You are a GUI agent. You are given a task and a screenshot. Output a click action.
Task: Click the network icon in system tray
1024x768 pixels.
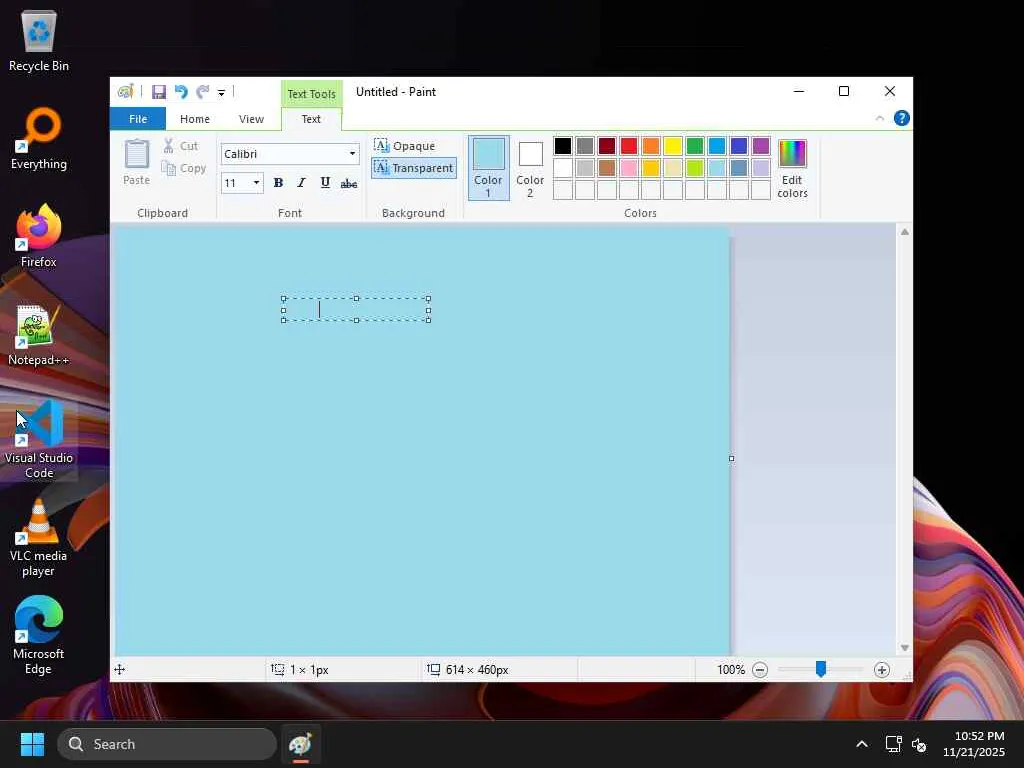click(x=893, y=744)
